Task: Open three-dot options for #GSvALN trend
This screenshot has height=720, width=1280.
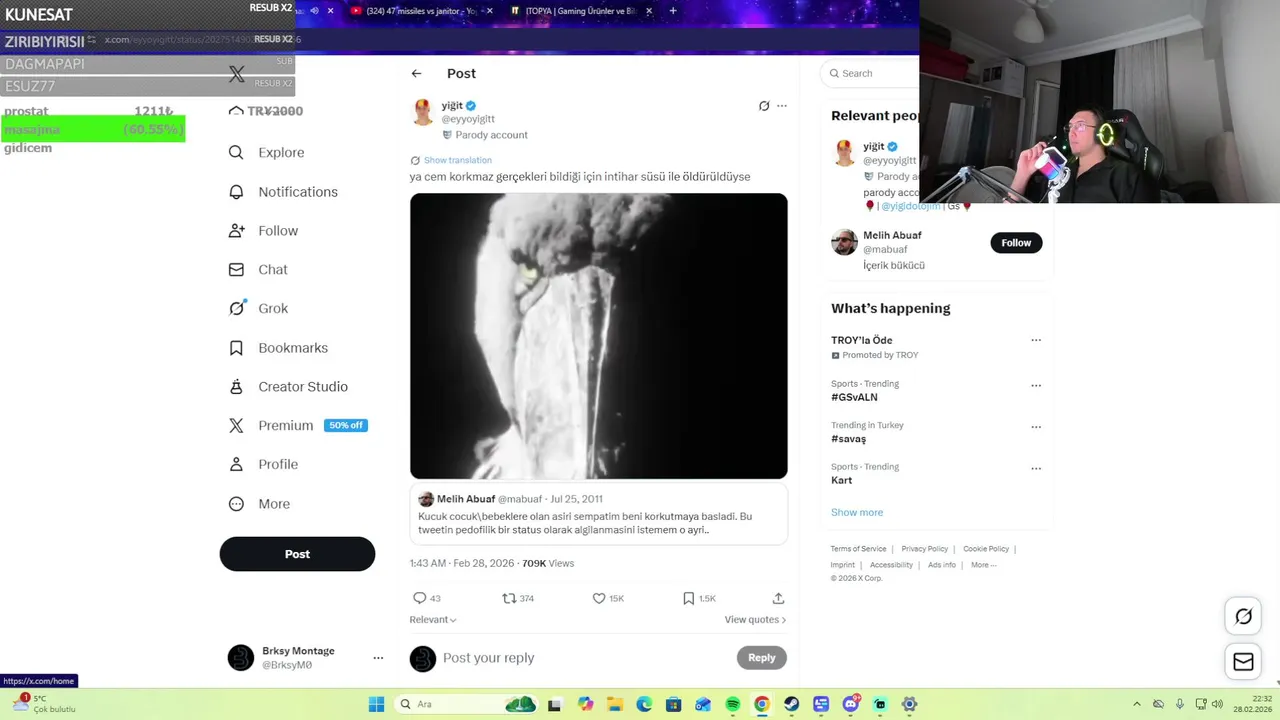Action: 1036,385
